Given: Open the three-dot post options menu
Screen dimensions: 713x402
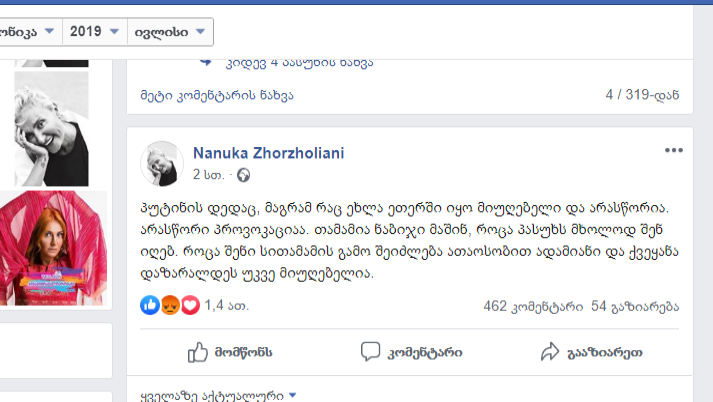Looking at the screenshot, I should (x=673, y=150).
